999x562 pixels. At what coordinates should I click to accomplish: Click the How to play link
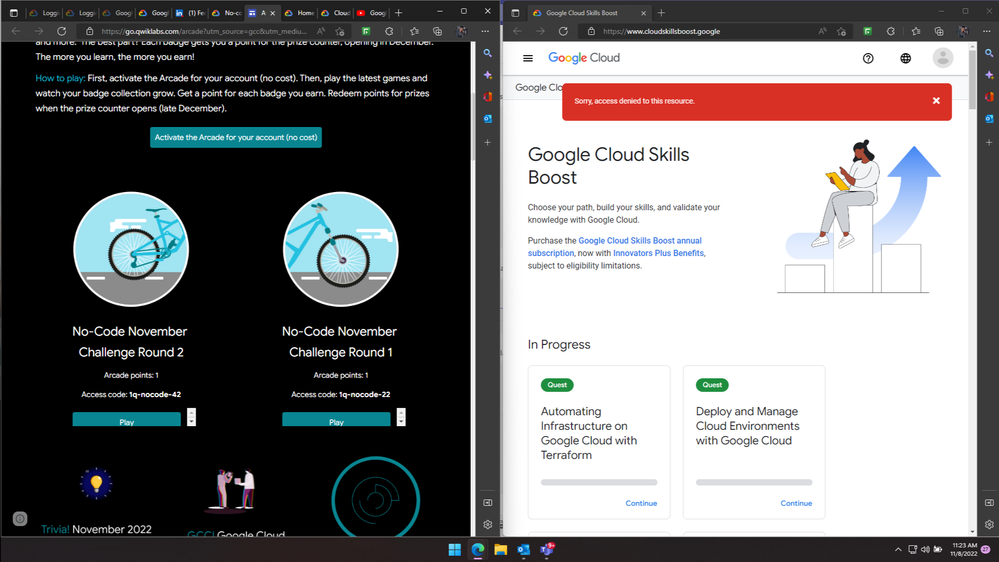pos(60,78)
